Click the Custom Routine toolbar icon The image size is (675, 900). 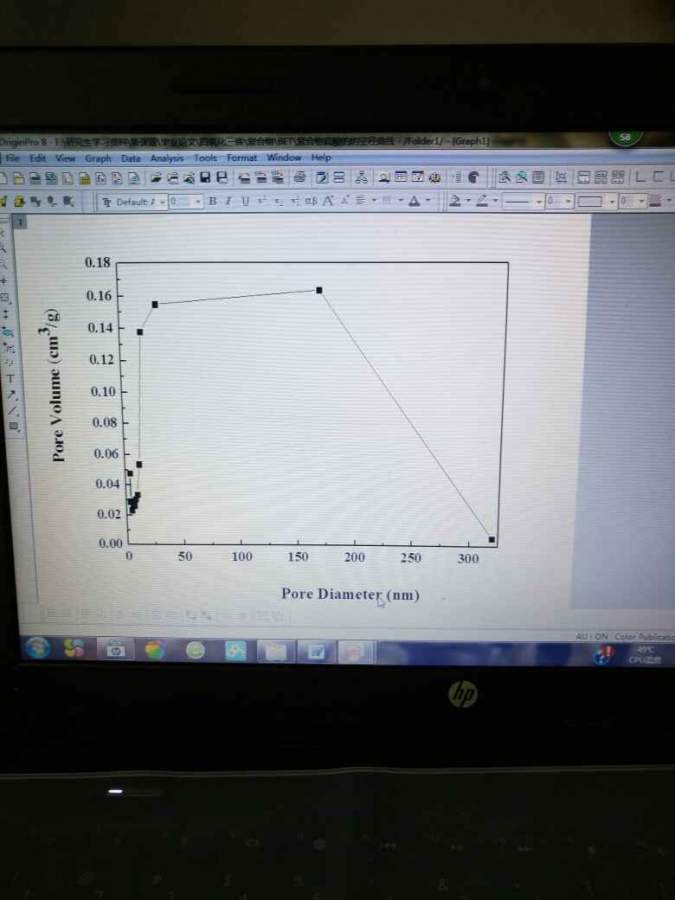click(x=361, y=178)
